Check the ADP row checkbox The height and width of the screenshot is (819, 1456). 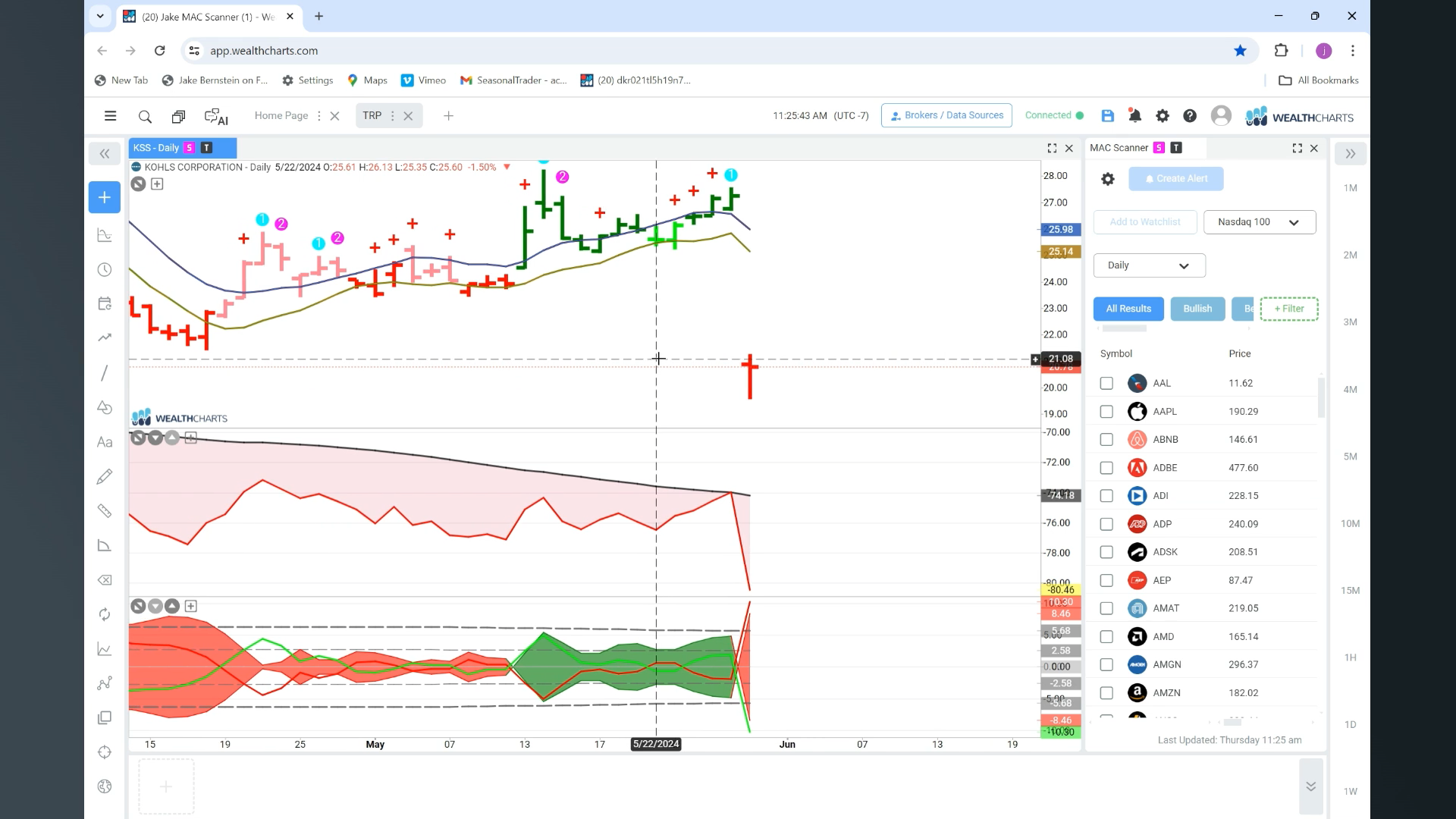click(x=1106, y=524)
